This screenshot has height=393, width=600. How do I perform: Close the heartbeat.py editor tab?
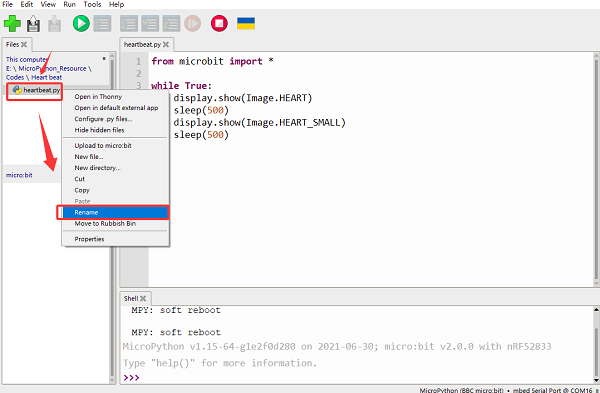point(166,44)
